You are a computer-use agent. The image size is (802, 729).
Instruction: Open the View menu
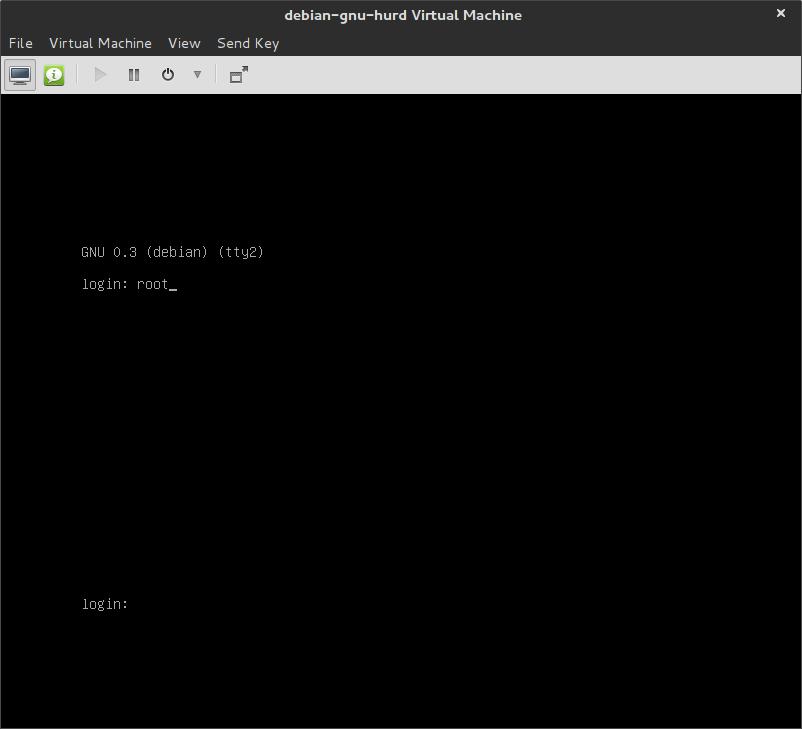coord(184,43)
